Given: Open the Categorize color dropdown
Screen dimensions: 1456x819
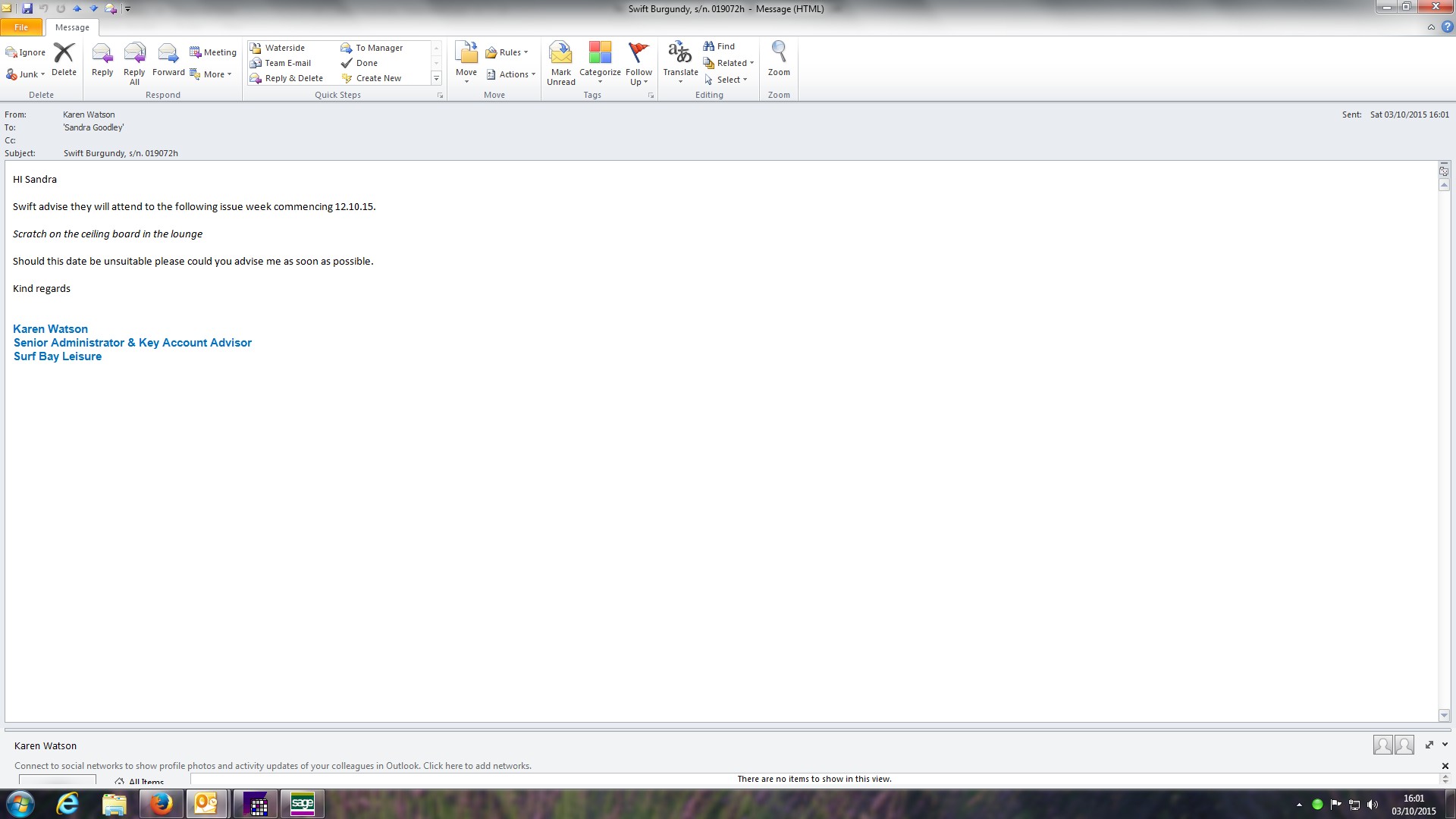Looking at the screenshot, I should coord(600,62).
